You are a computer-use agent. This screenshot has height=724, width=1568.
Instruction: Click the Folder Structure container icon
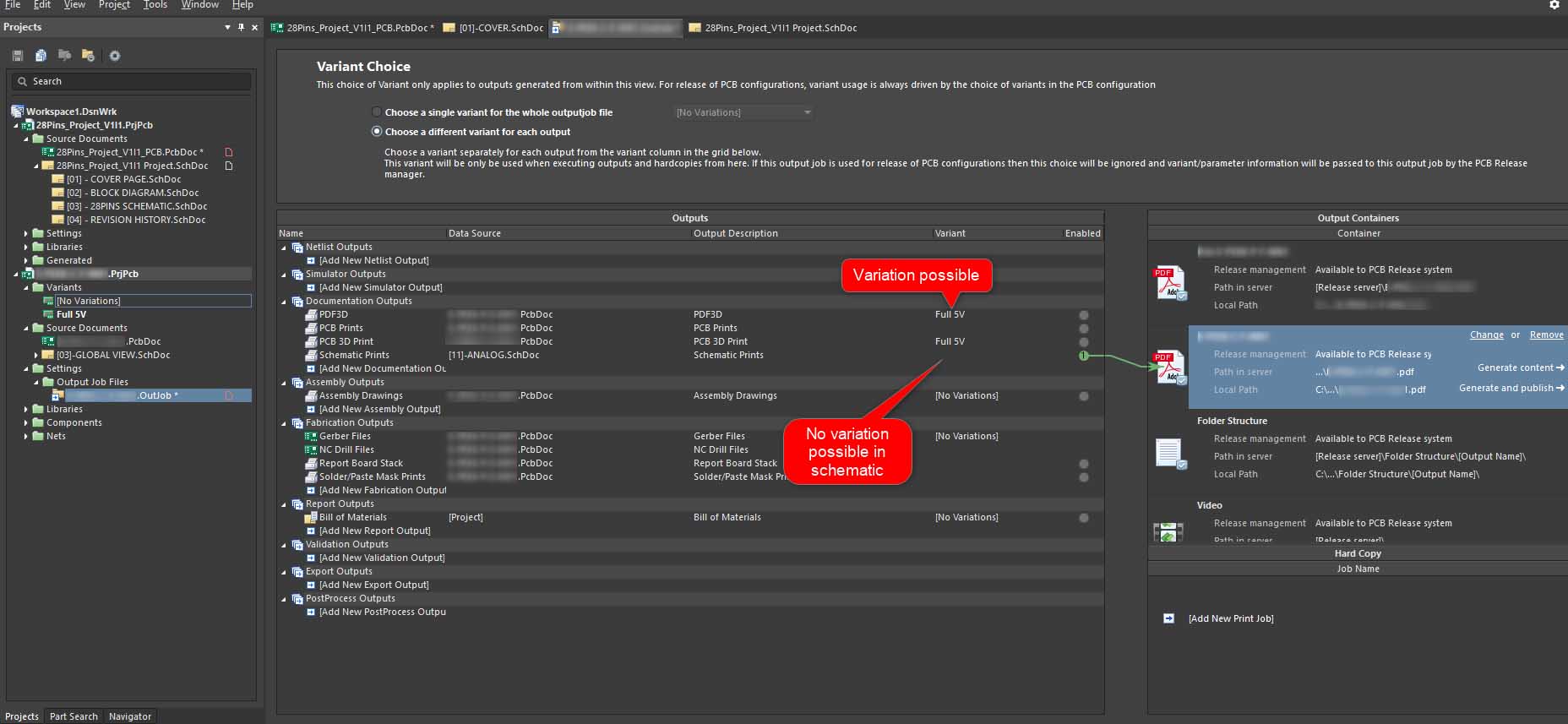(x=1169, y=454)
